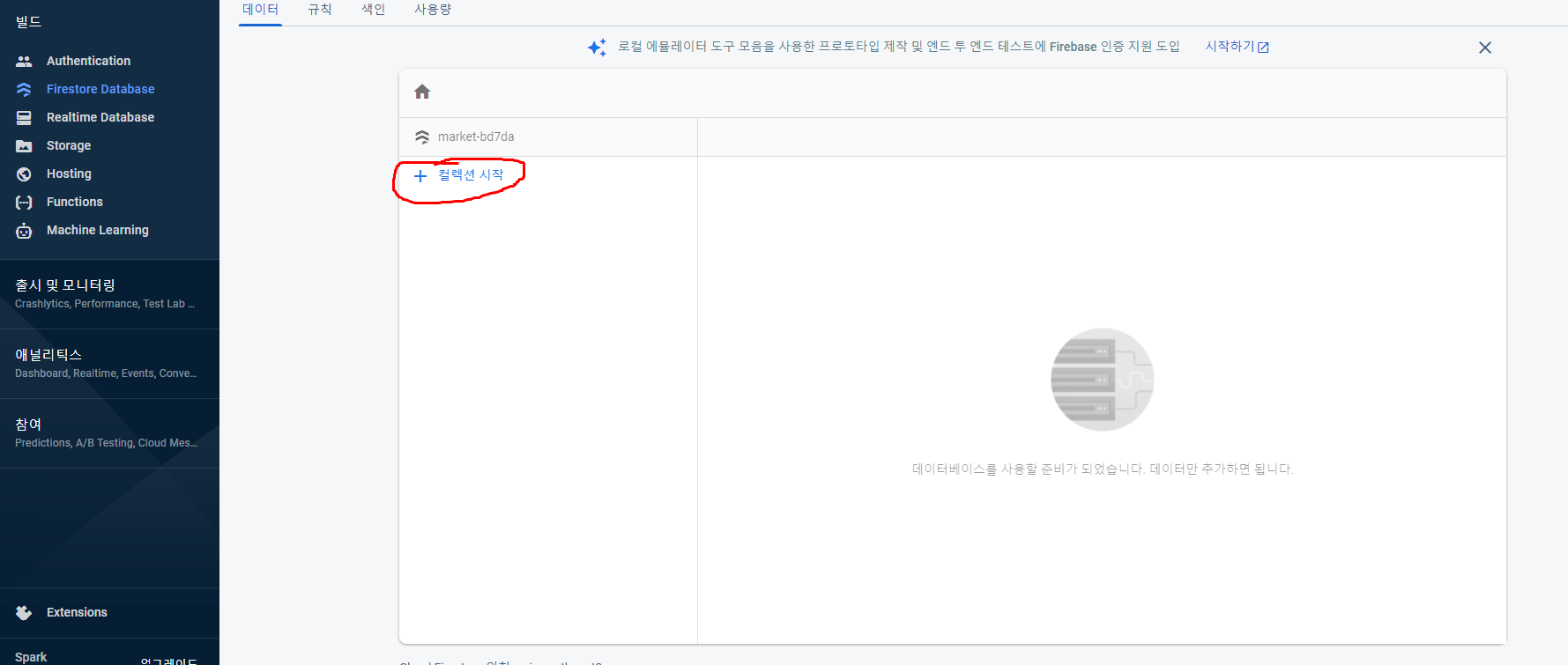Click external link icon next to 시작하기
Image resolution: width=1568 pixels, height=665 pixels.
(1263, 48)
